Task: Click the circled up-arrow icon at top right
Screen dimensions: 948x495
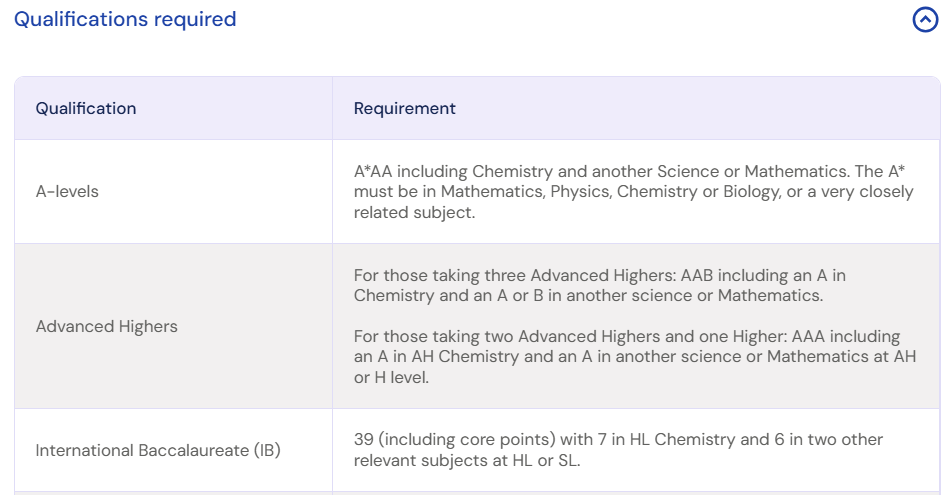Action: [x=925, y=19]
